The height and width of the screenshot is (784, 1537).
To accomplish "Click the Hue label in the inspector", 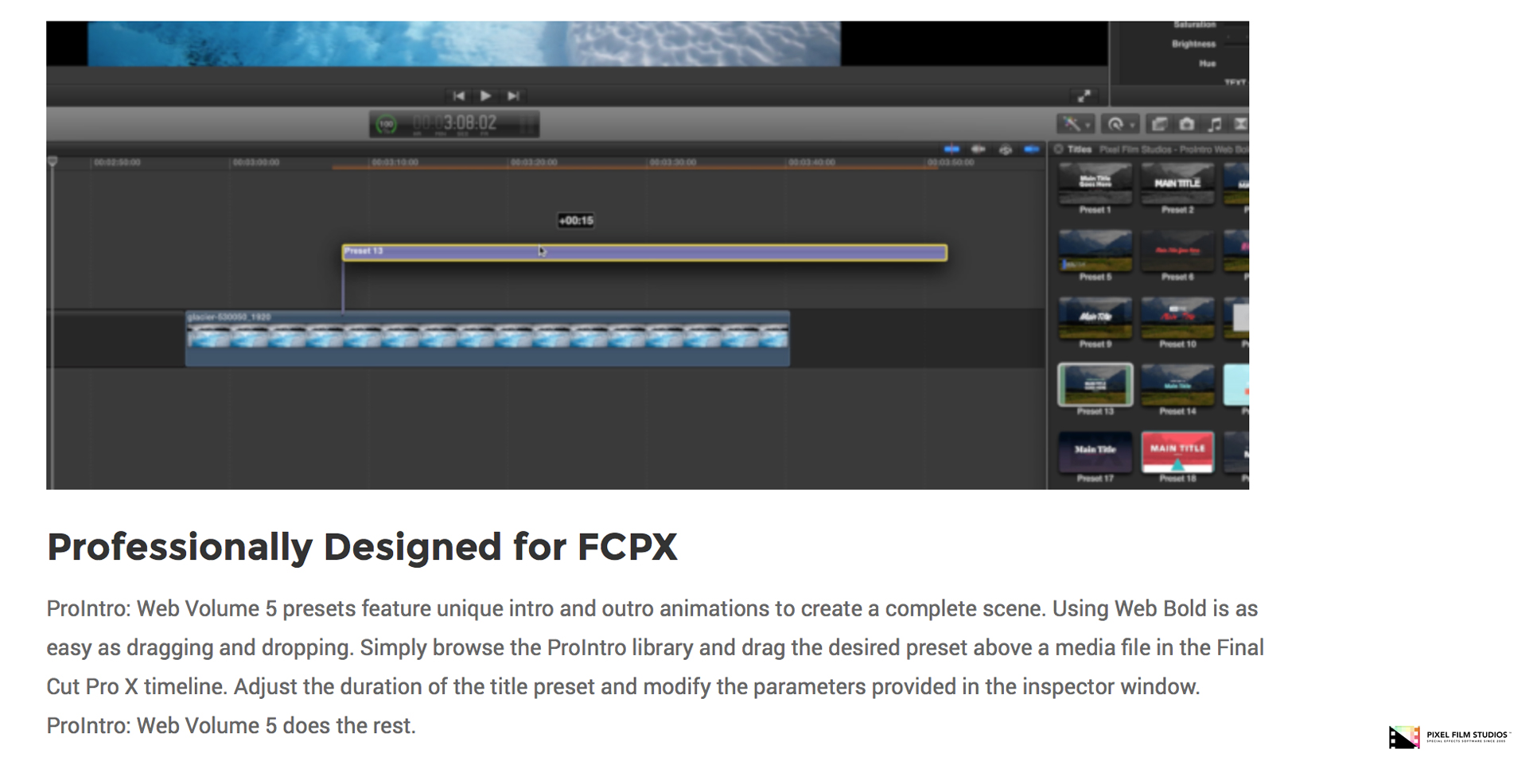I will pyautogui.click(x=1208, y=63).
